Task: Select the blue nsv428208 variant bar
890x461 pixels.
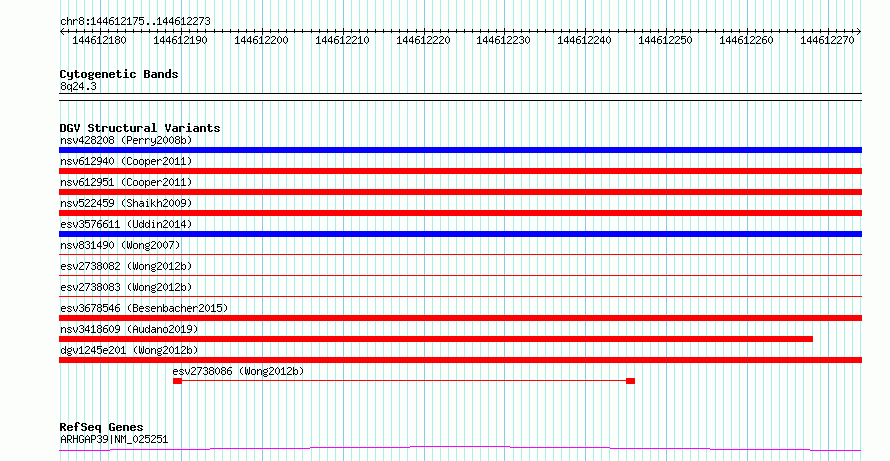Action: [x=460, y=150]
